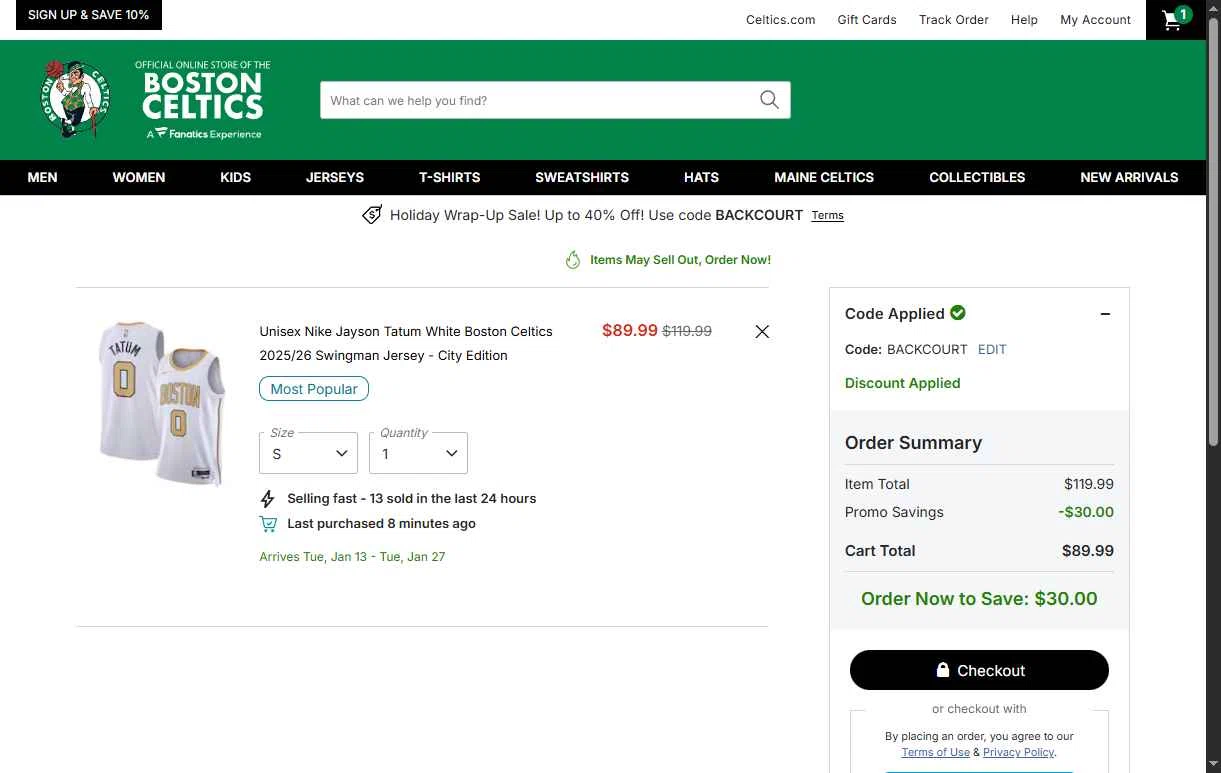The image size is (1221, 773).
Task: Open the Track Order link
Action: (954, 19)
